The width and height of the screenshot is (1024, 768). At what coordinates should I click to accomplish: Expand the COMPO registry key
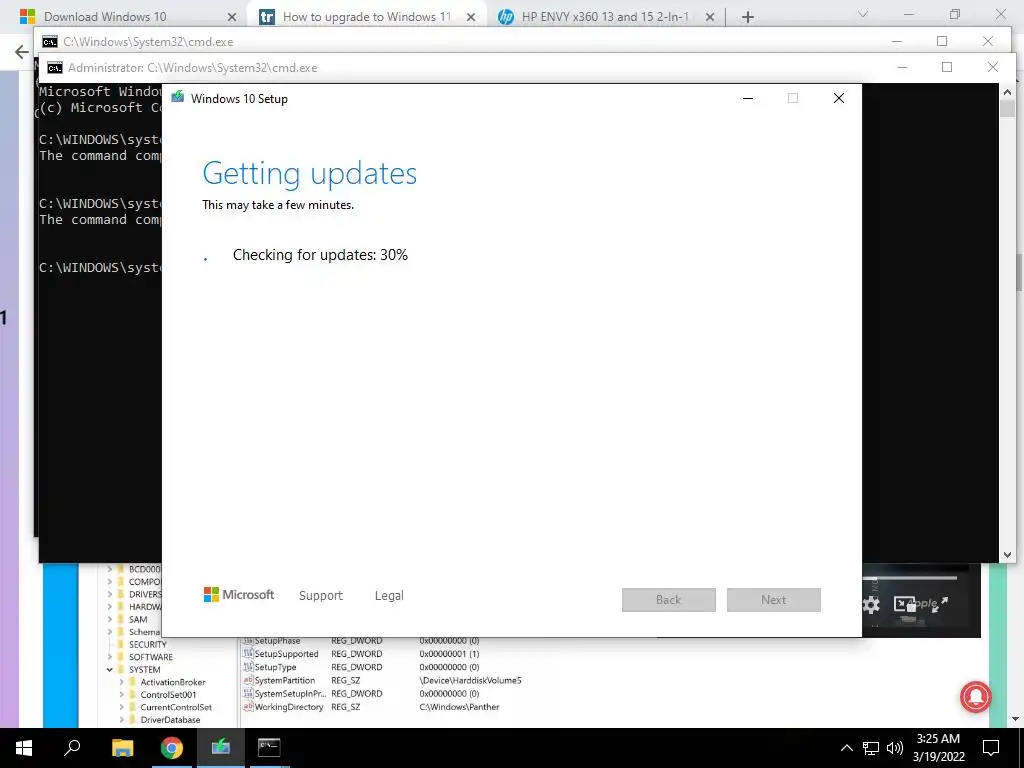click(x=110, y=582)
